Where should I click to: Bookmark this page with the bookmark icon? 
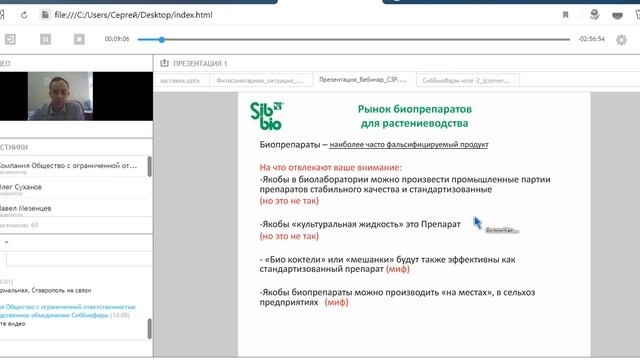click(565, 15)
